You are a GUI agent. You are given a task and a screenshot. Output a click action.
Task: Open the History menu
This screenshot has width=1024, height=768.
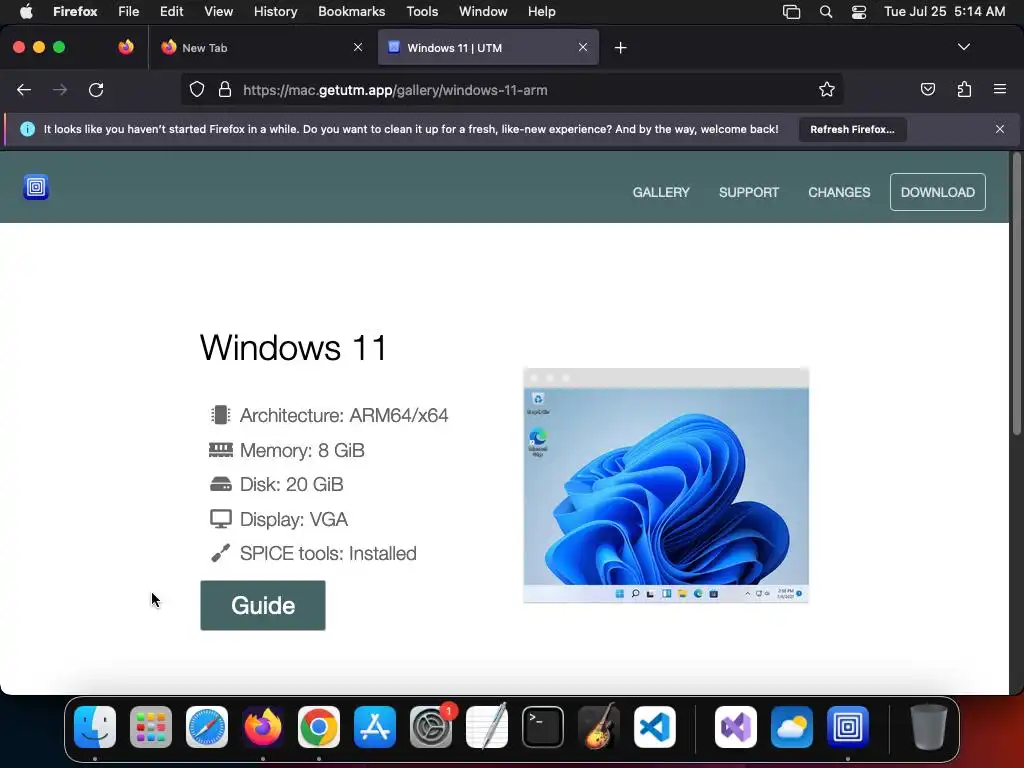click(x=276, y=12)
